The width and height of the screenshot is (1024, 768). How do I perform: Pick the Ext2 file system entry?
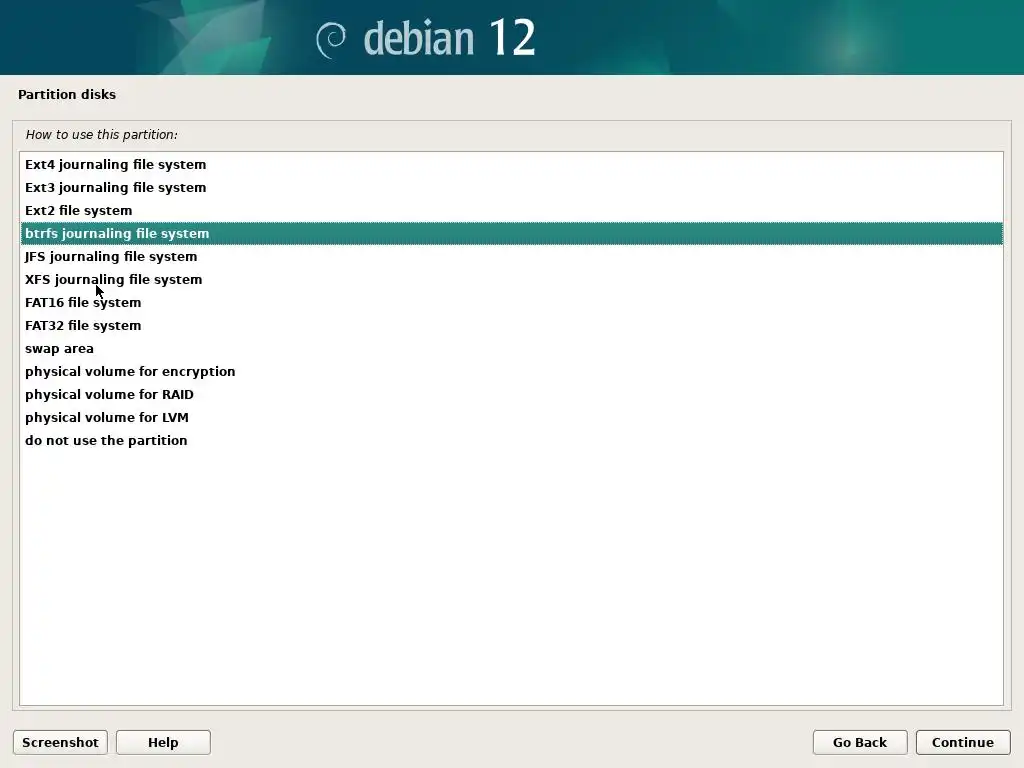click(511, 210)
